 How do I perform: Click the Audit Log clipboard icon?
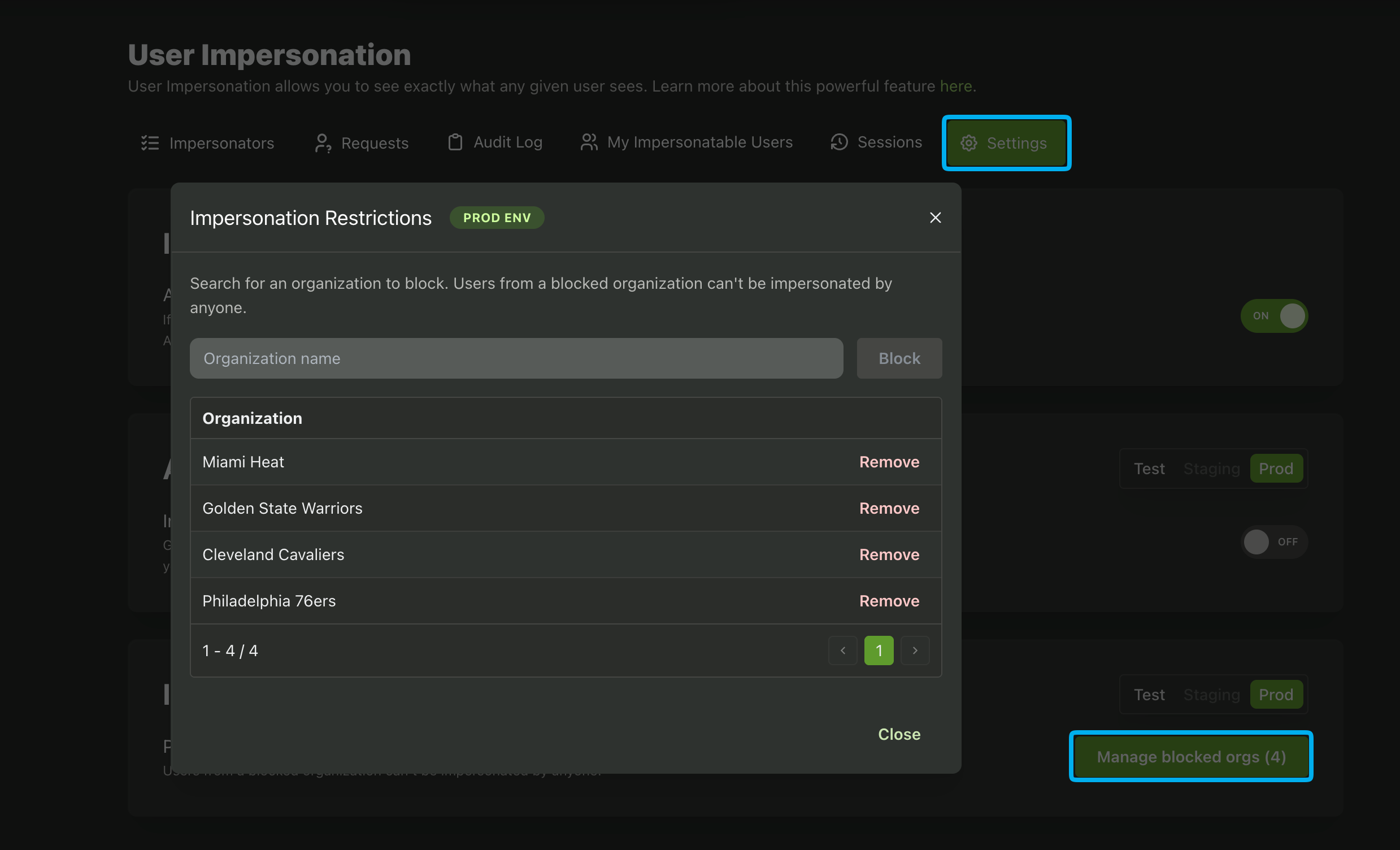pyautogui.click(x=455, y=142)
